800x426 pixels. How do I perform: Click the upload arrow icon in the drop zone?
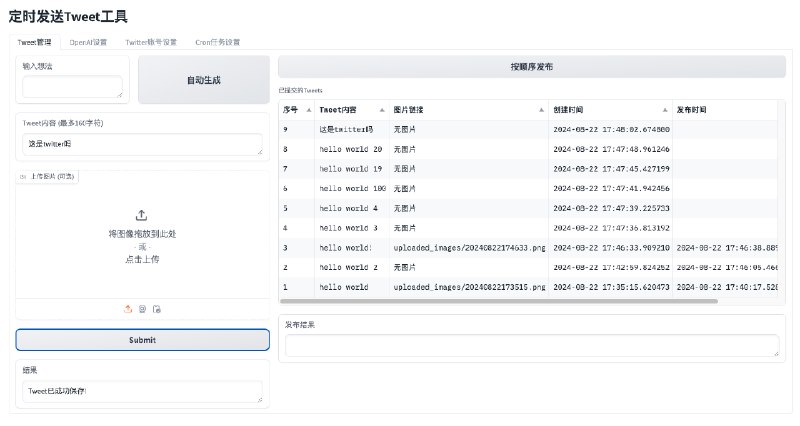click(142, 215)
